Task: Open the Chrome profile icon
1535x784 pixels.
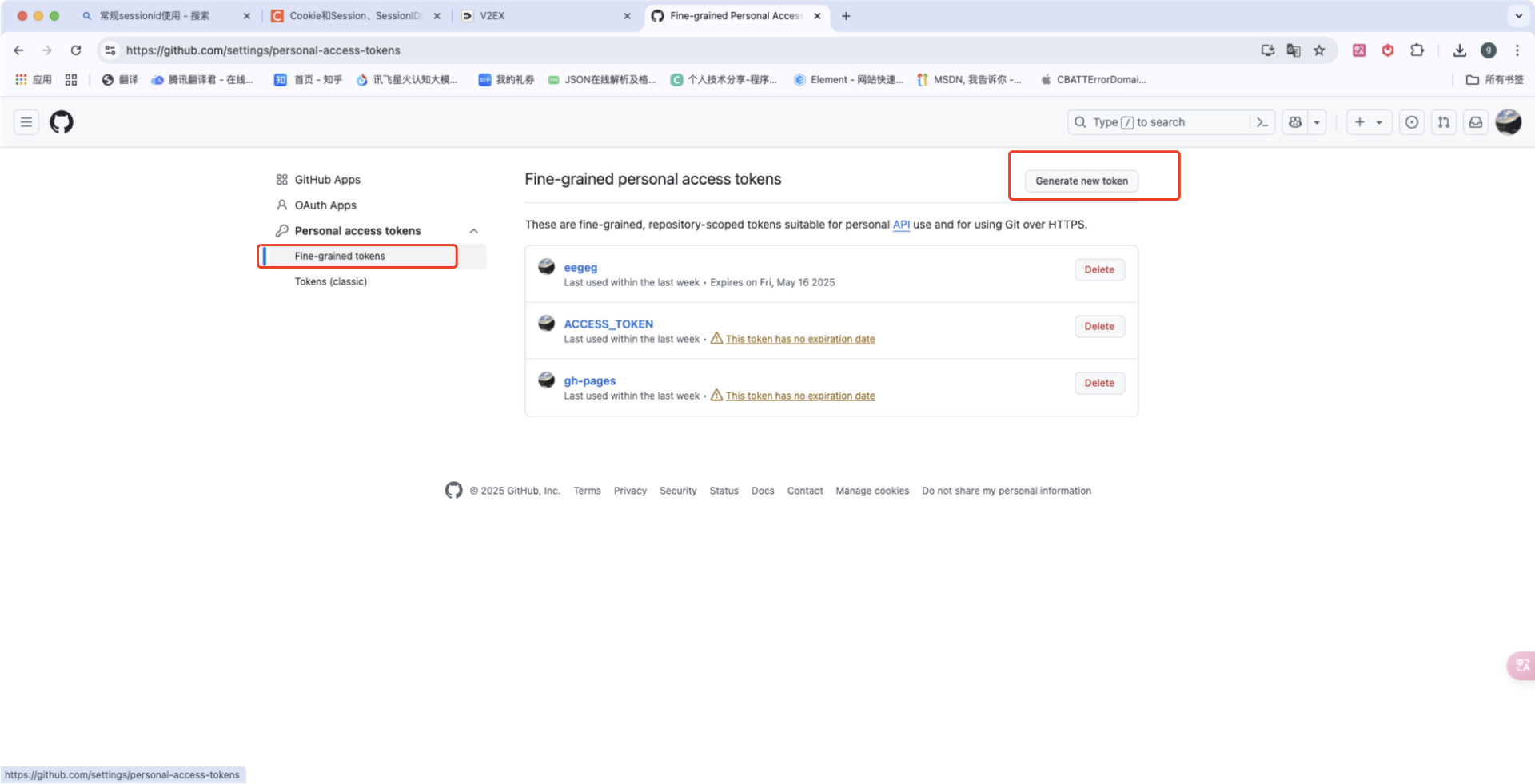Action: (x=1489, y=50)
